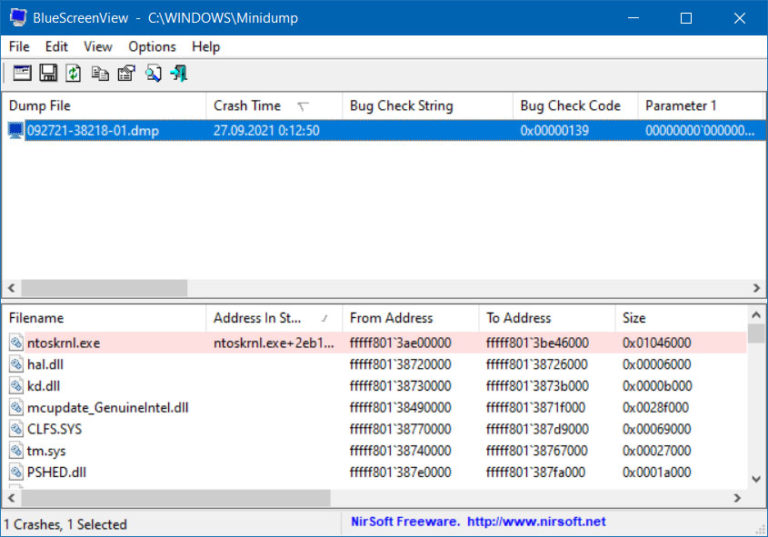Open the Properties toolbar icon
768x537 pixels.
point(126,73)
